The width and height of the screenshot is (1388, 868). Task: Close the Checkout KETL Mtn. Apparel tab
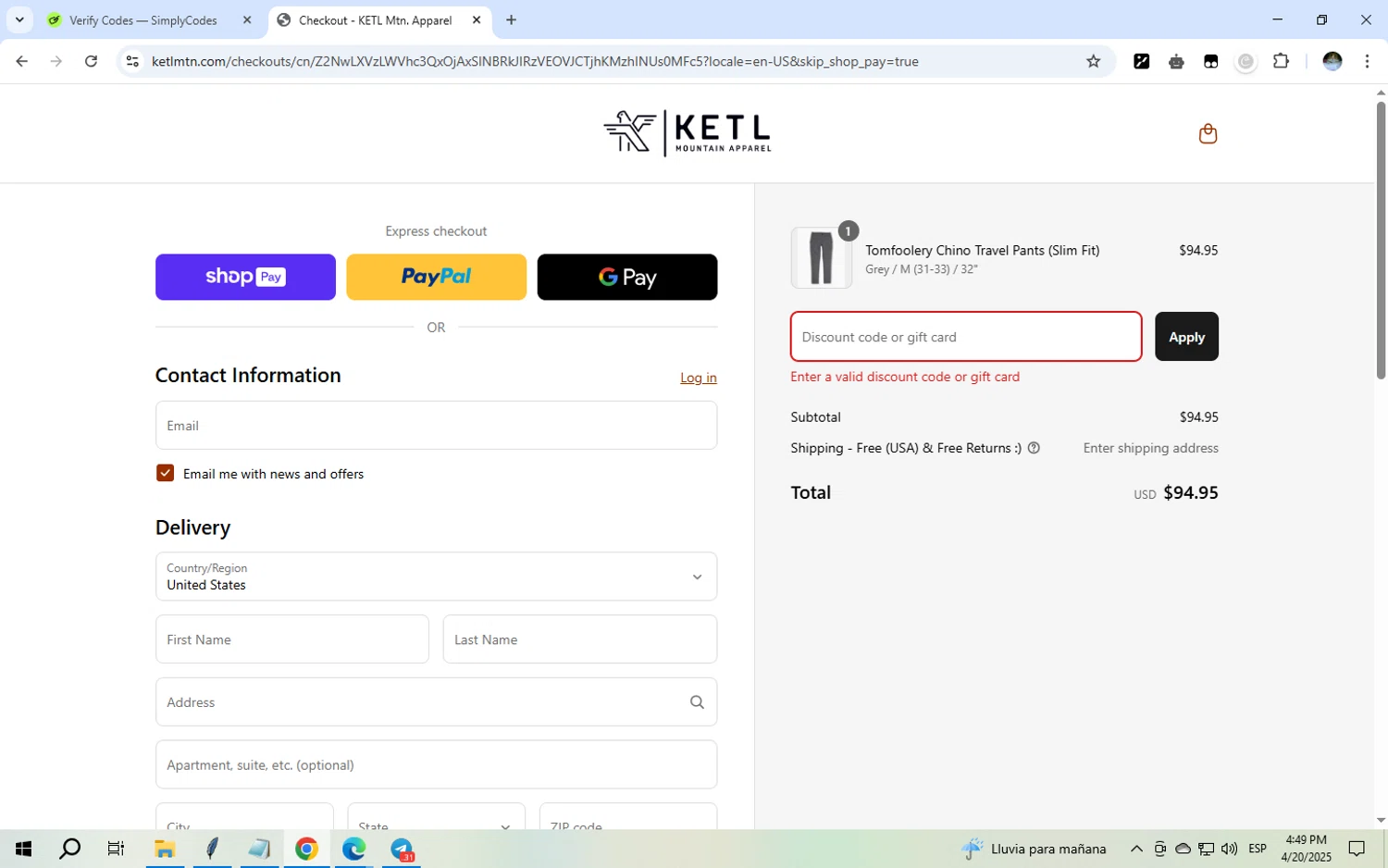click(477, 19)
